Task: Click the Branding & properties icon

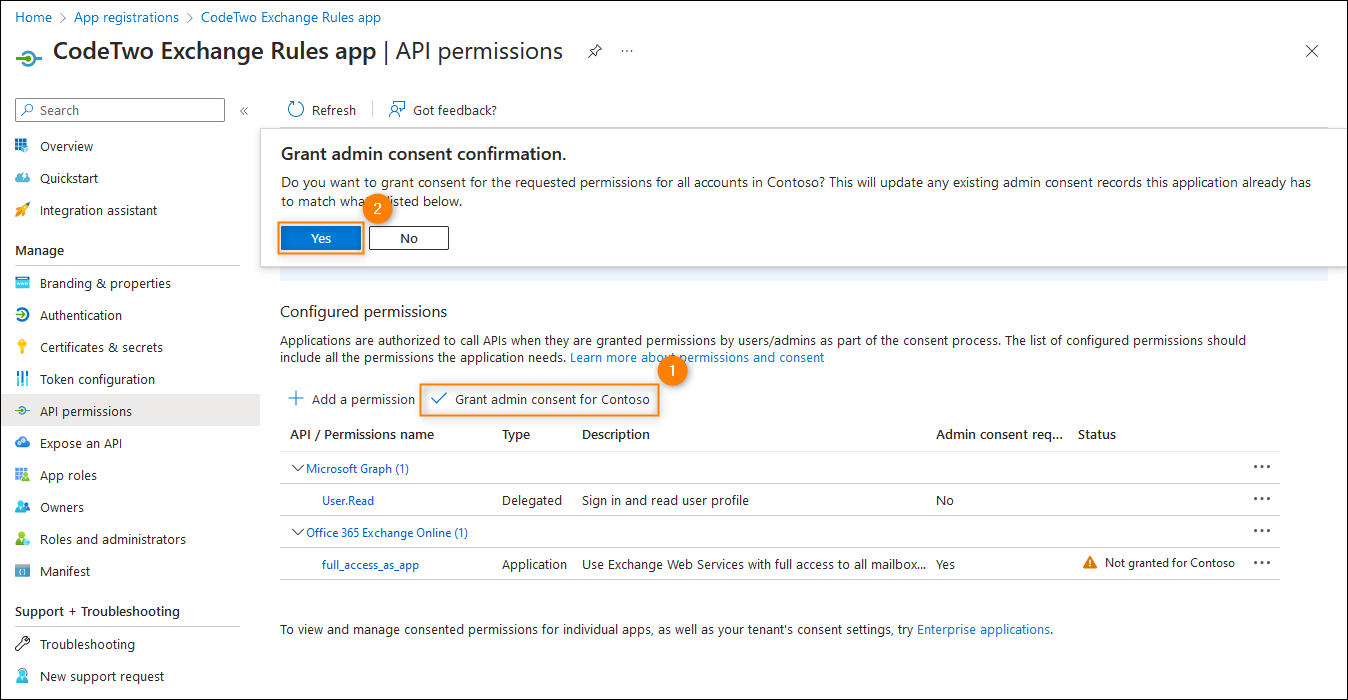Action: (x=22, y=283)
